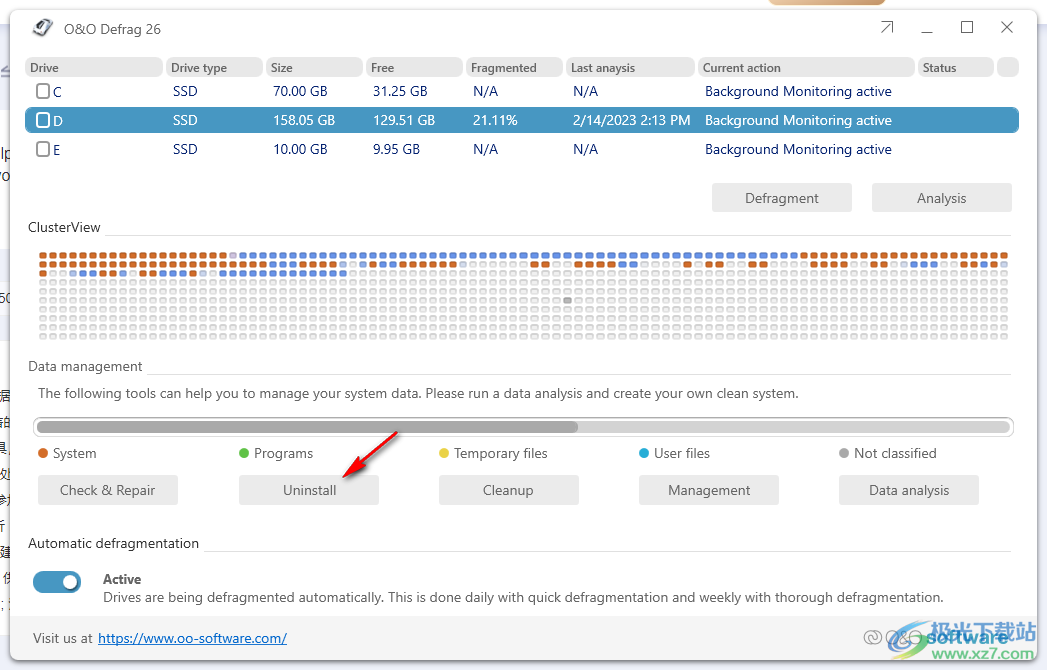Click the gray Not classified legend dot
Screen dimensions: 1047x670
coord(844,453)
